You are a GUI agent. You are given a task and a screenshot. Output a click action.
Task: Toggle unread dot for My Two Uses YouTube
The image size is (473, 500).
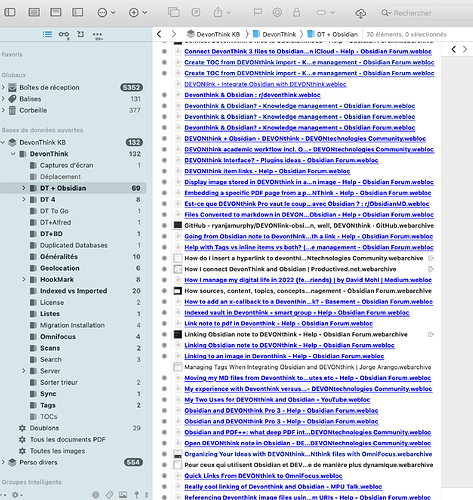click(x=164, y=400)
